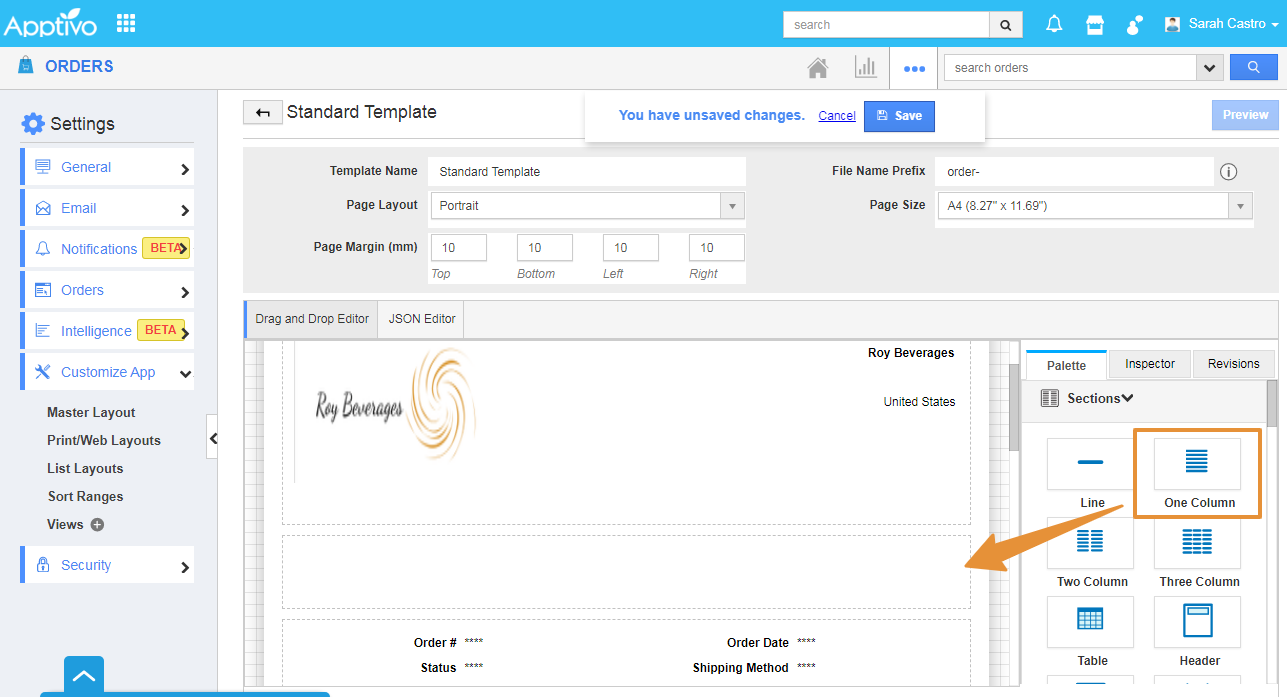Expand the General settings section
1287x697 pixels.
[x=107, y=167]
